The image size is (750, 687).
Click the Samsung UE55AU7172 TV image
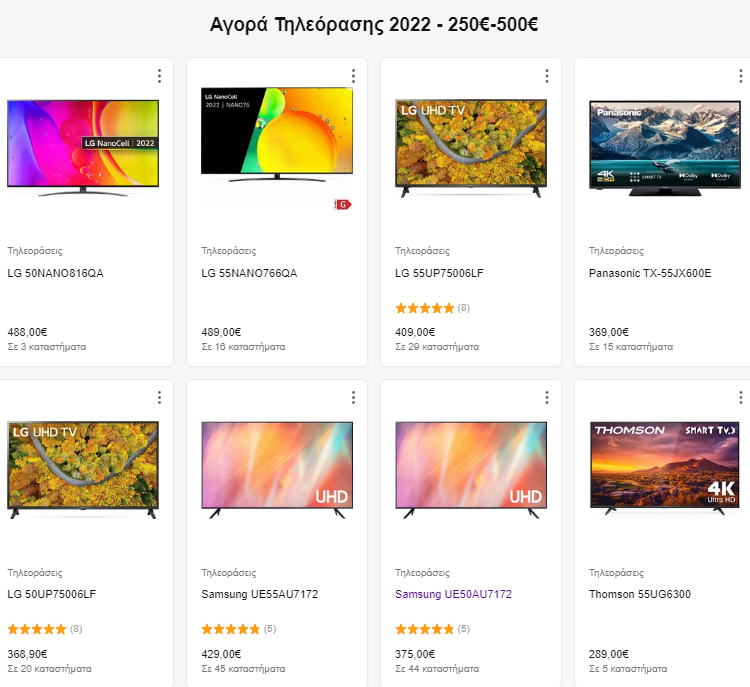tap(277, 470)
